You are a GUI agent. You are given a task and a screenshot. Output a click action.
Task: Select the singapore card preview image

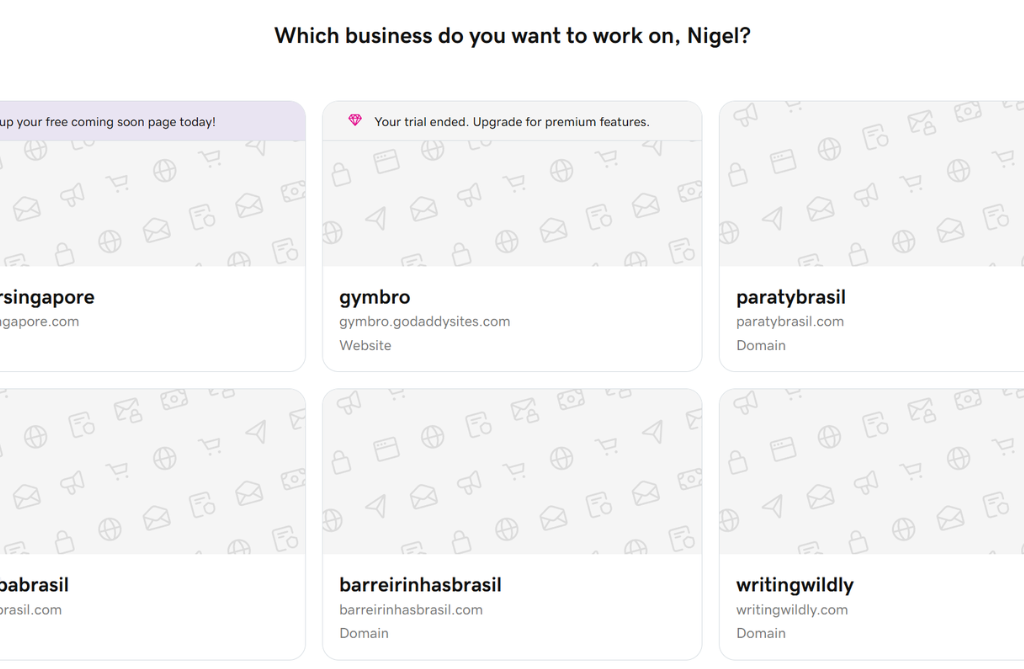(x=150, y=204)
